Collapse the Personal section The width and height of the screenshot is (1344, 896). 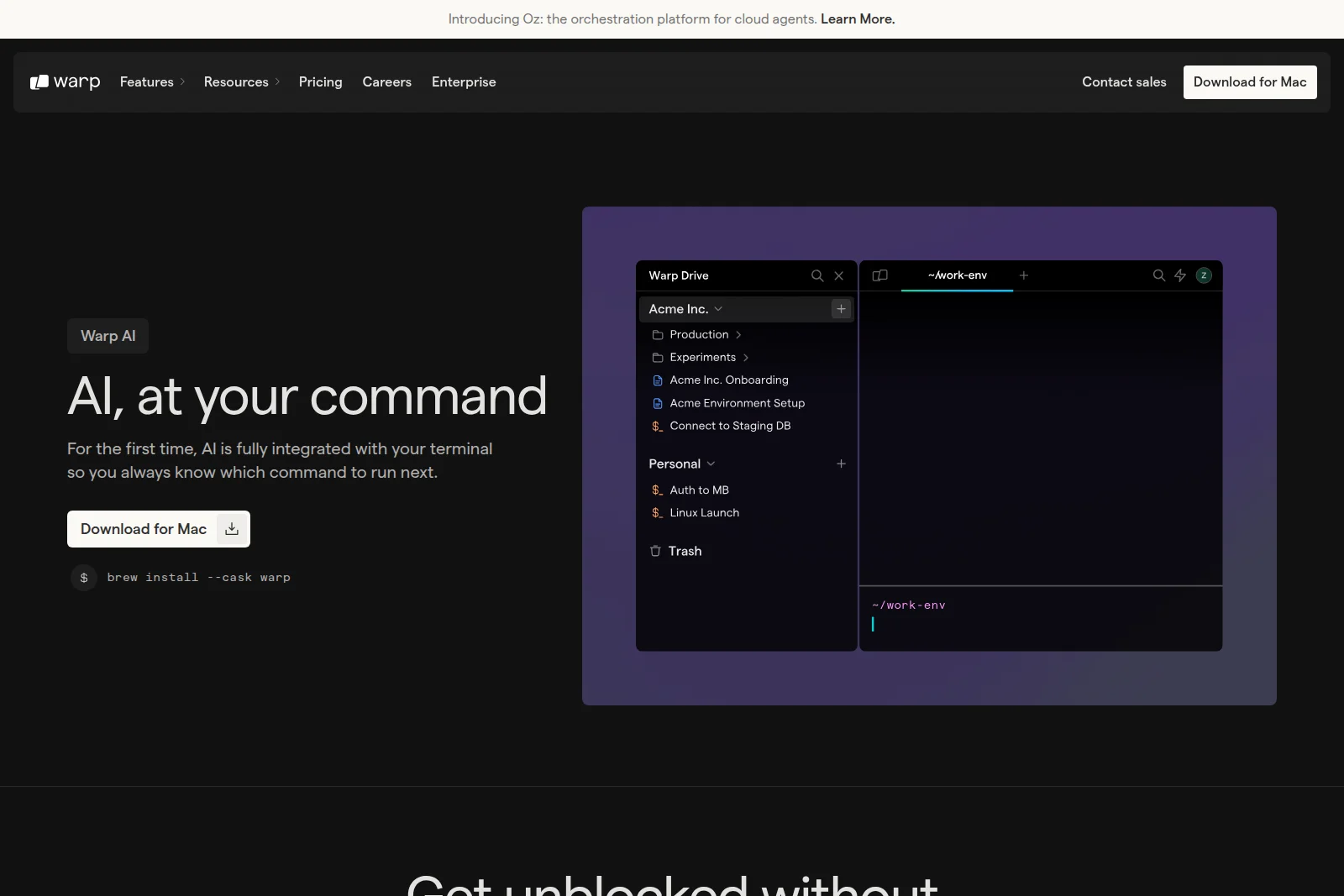[x=710, y=464]
